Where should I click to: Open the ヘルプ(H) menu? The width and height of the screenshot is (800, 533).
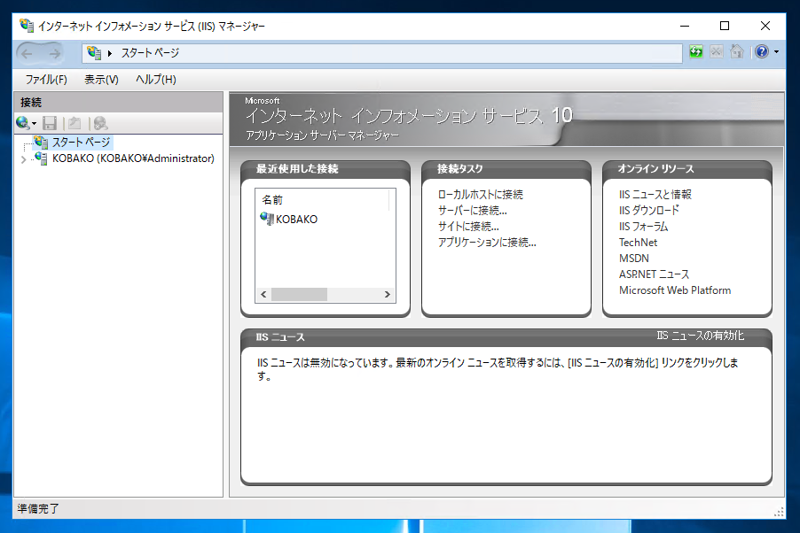pyautogui.click(x=156, y=80)
